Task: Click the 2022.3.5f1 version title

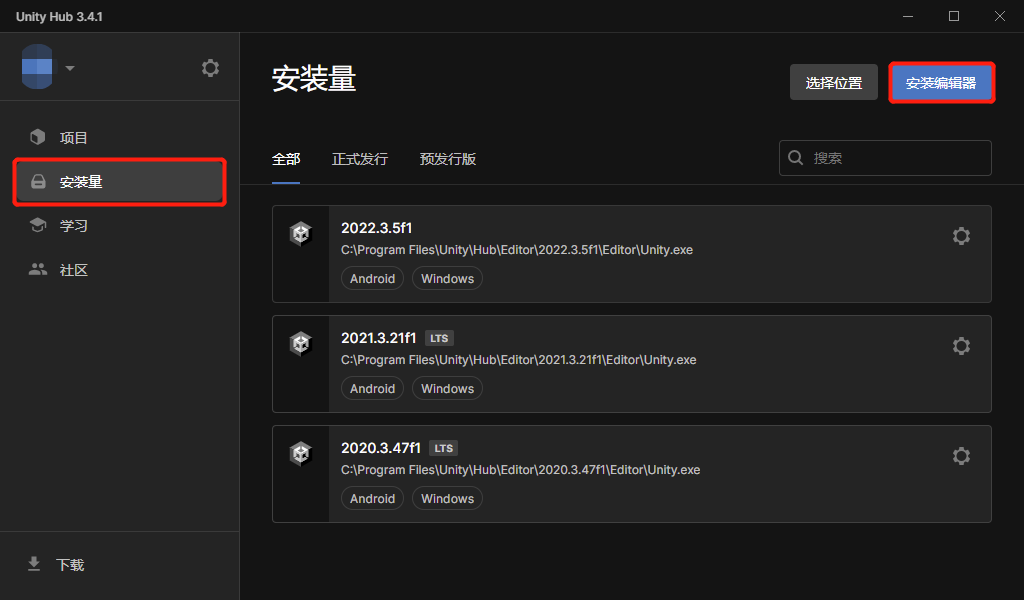Action: tap(377, 228)
